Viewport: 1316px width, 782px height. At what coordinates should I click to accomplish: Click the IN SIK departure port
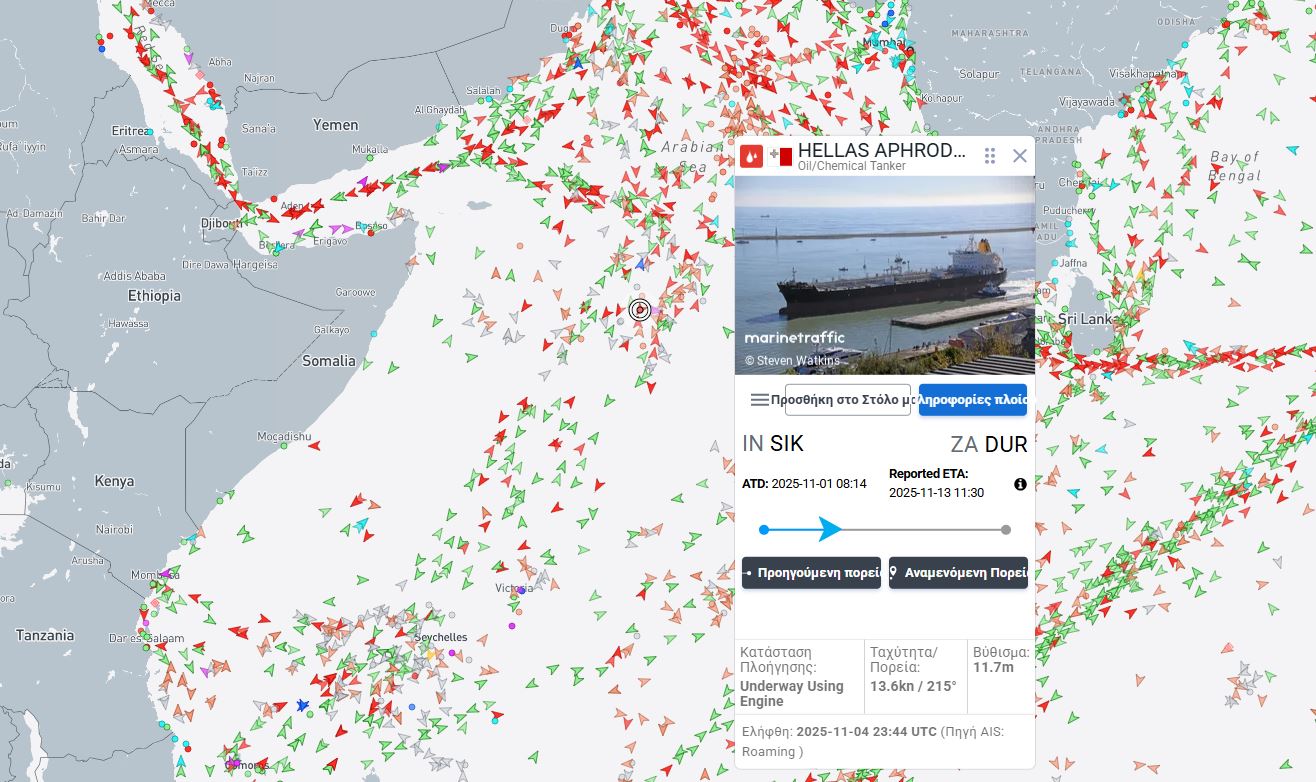pos(773,444)
